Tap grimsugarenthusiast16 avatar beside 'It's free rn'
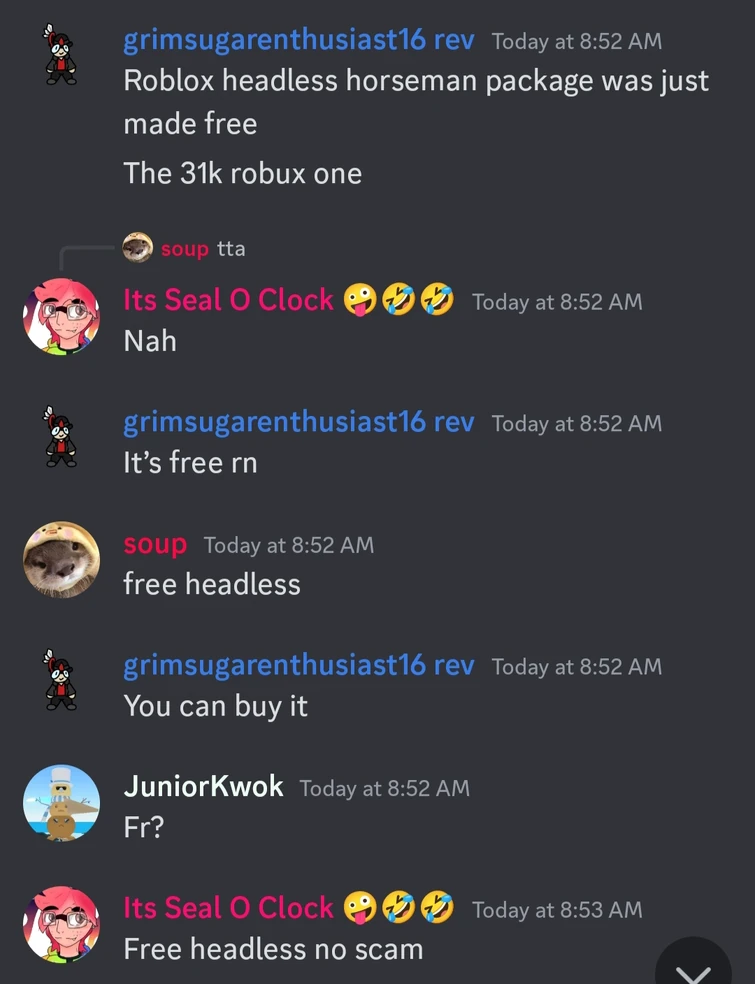 pos(61,437)
